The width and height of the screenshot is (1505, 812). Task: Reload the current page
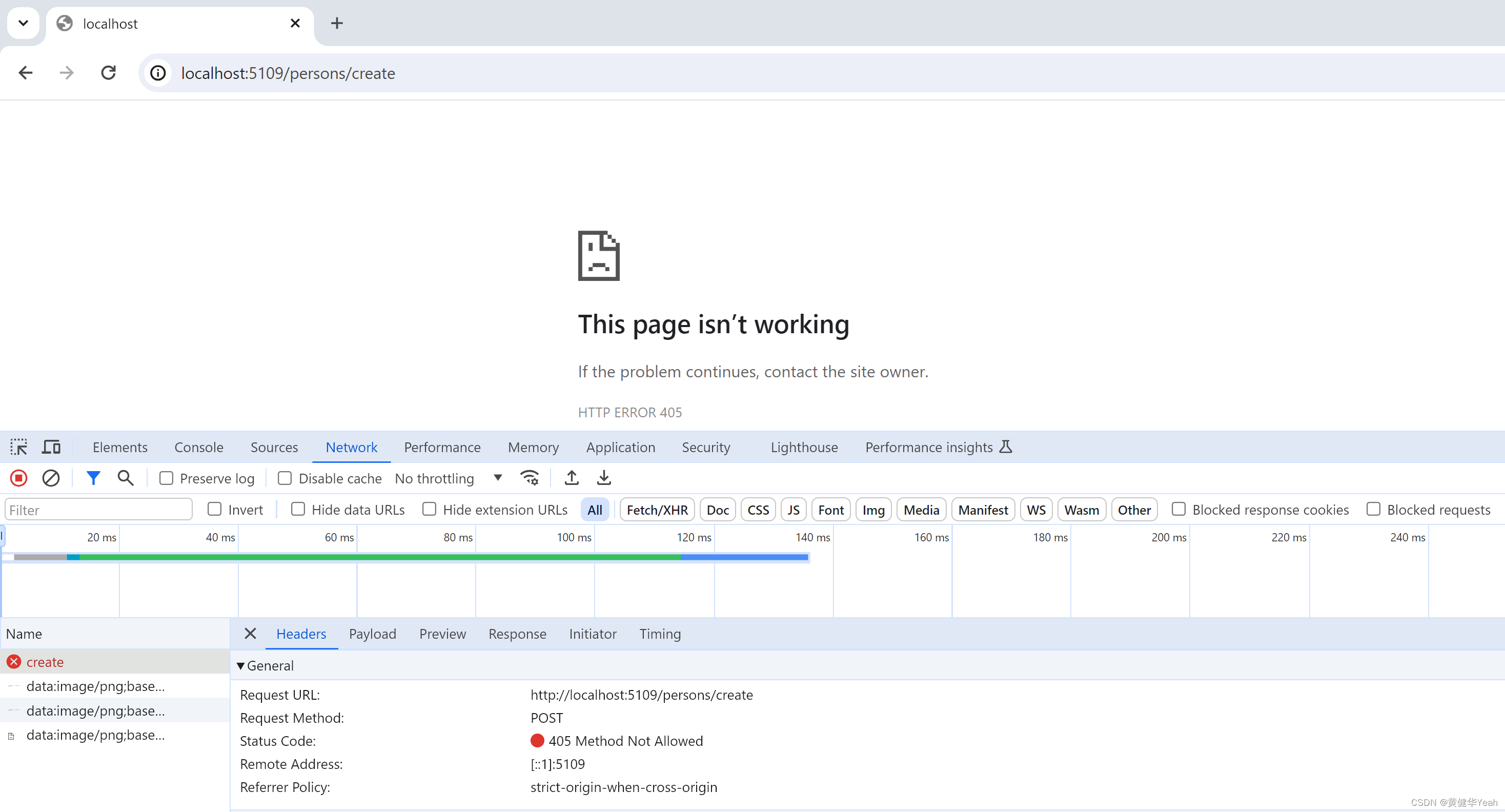(109, 73)
